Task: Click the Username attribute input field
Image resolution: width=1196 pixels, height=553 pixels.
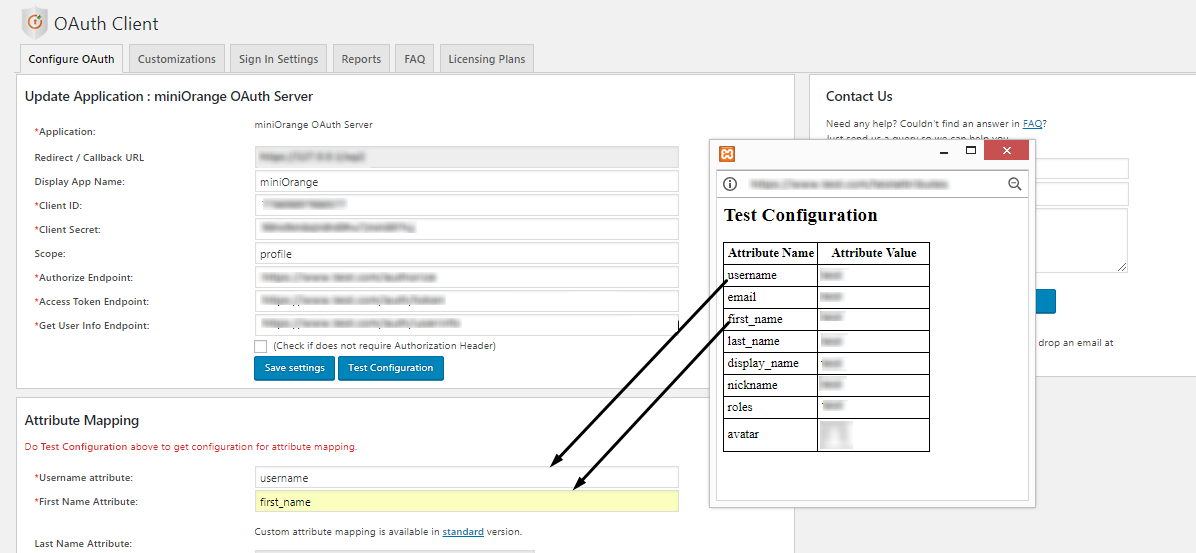Action: click(466, 477)
